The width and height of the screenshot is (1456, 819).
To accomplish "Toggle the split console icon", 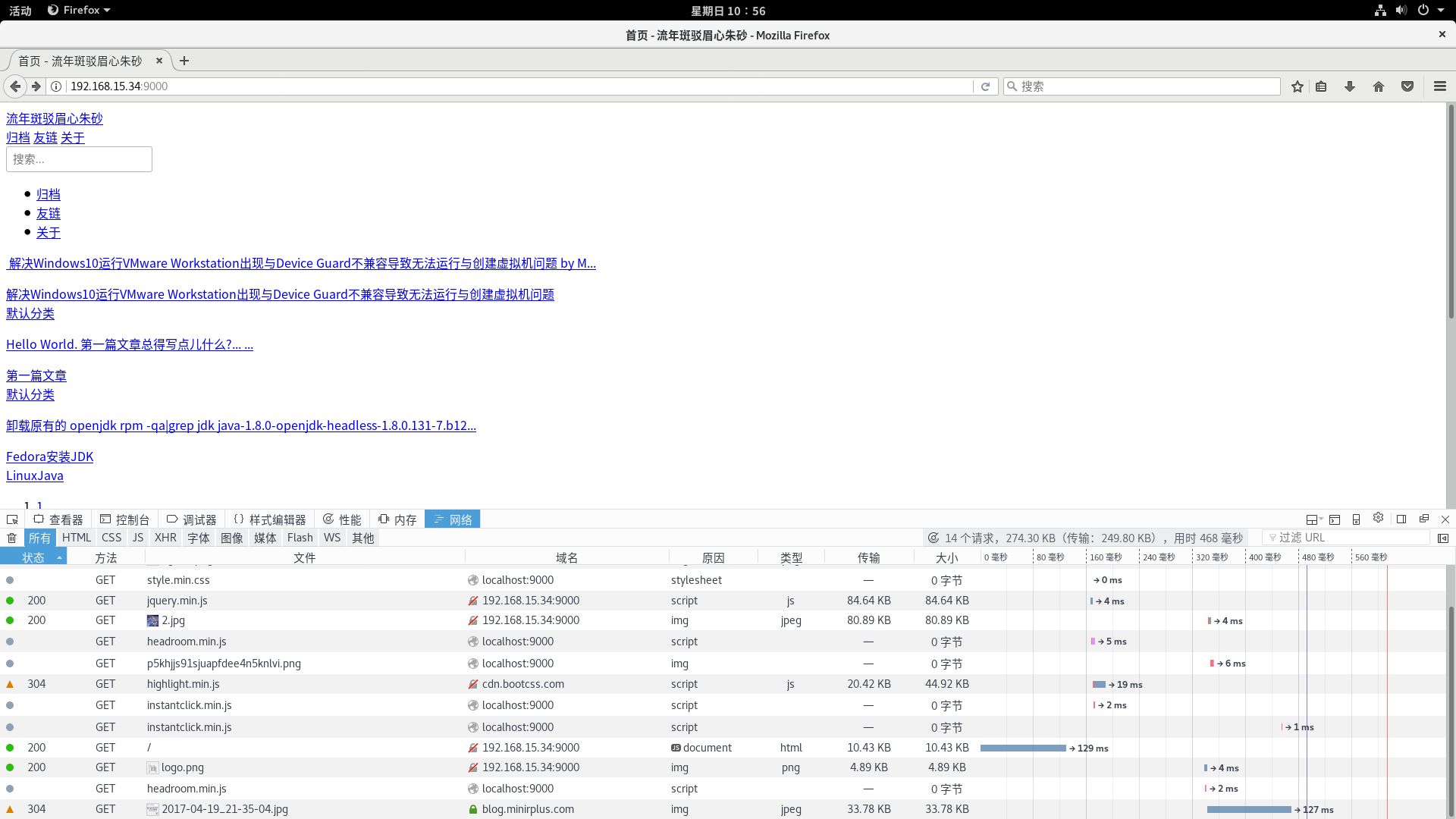I will (x=1335, y=519).
